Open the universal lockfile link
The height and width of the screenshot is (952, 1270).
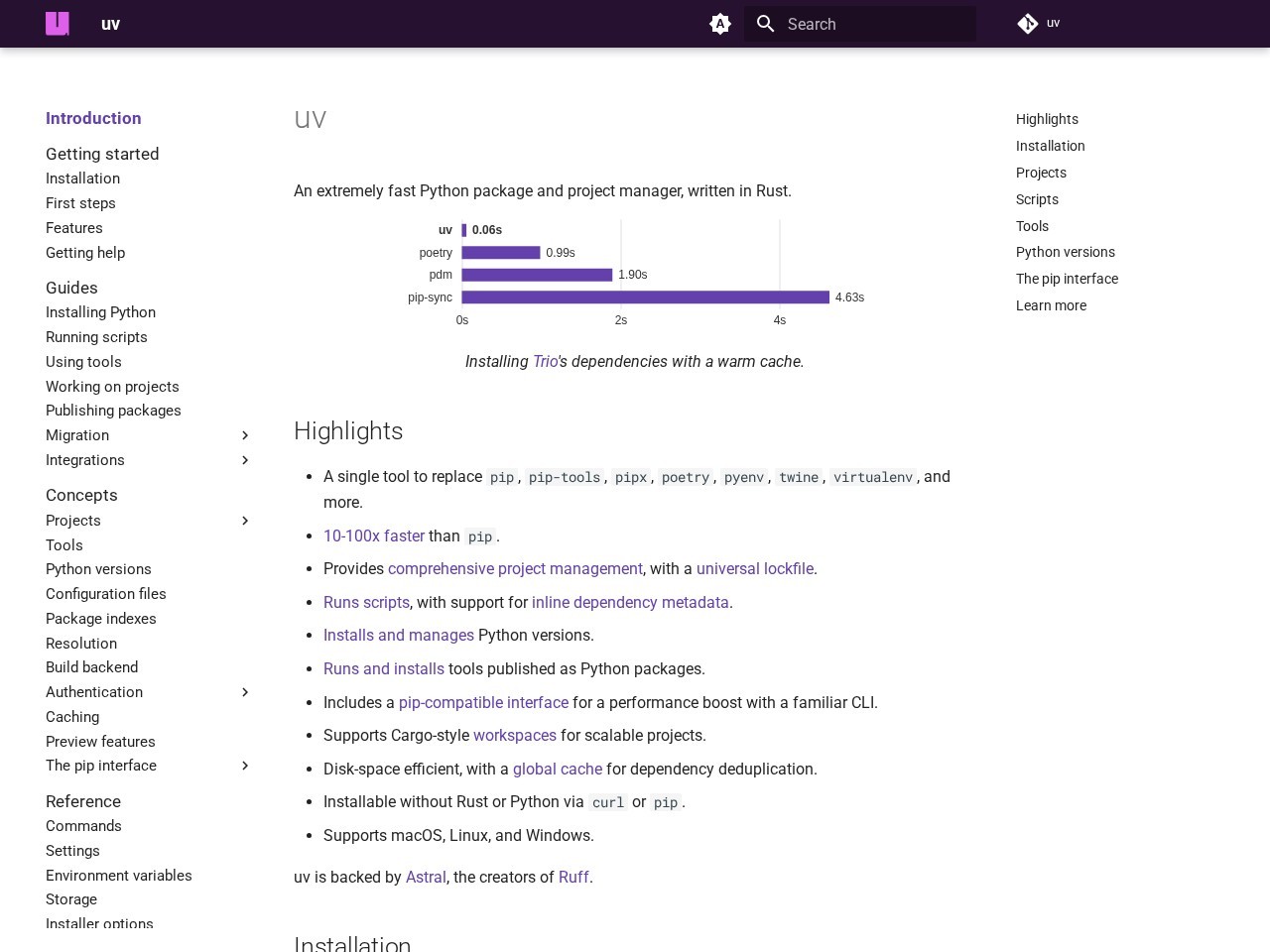755,569
